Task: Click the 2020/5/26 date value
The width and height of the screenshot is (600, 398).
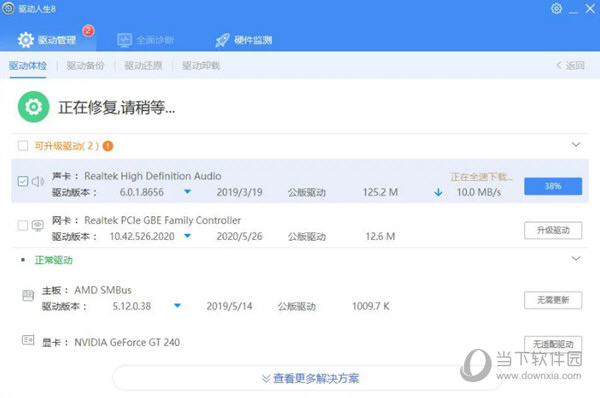Action: (240, 237)
